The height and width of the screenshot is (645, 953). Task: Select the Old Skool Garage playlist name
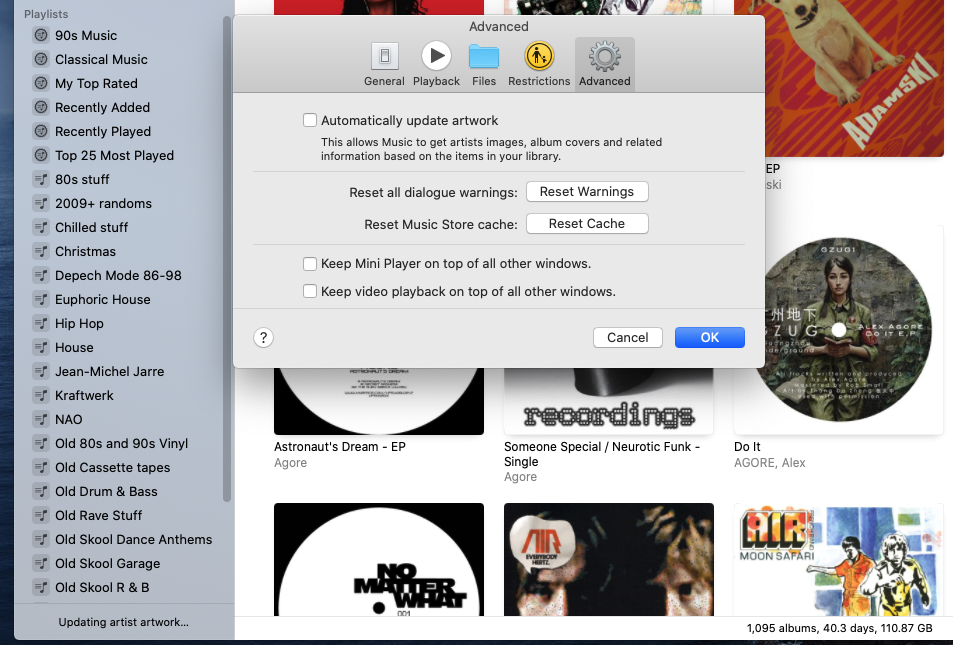(108, 564)
